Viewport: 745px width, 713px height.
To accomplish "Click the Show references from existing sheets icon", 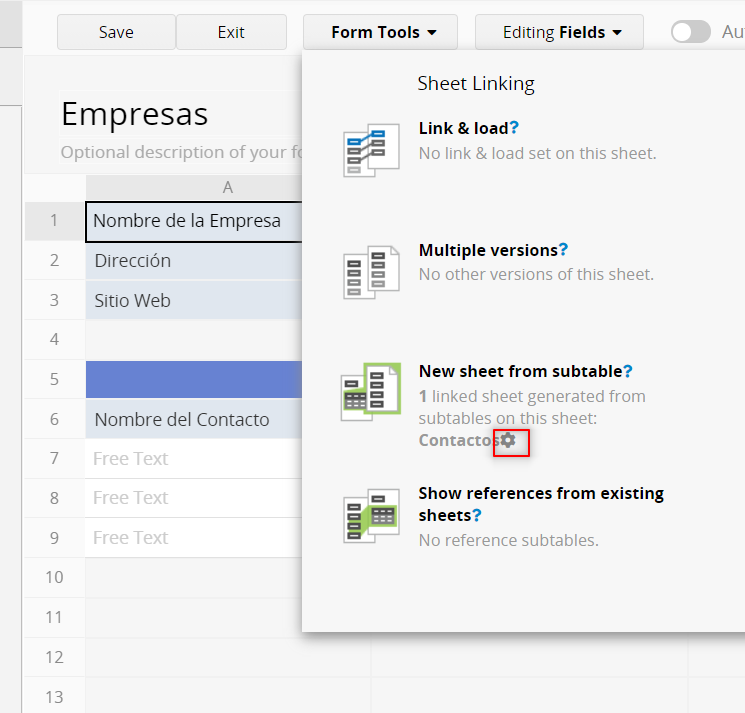I will 370,515.
